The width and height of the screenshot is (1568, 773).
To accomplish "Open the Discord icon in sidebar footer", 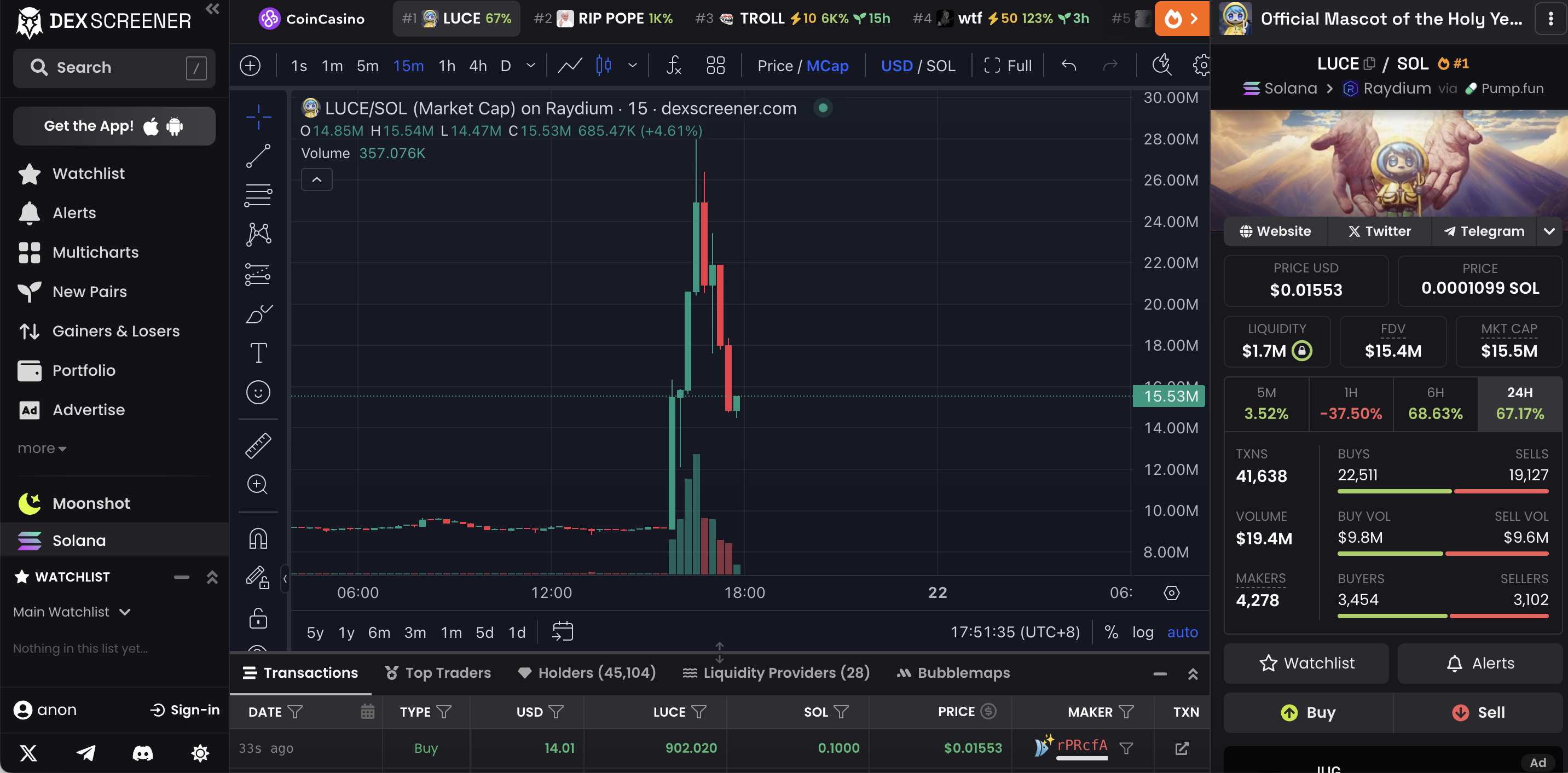I will pyautogui.click(x=143, y=753).
